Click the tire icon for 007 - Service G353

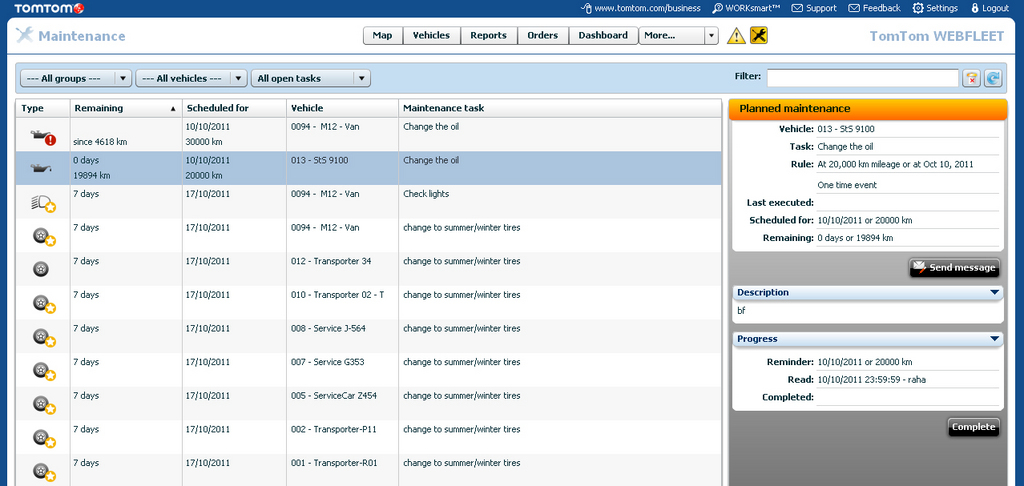44,371
